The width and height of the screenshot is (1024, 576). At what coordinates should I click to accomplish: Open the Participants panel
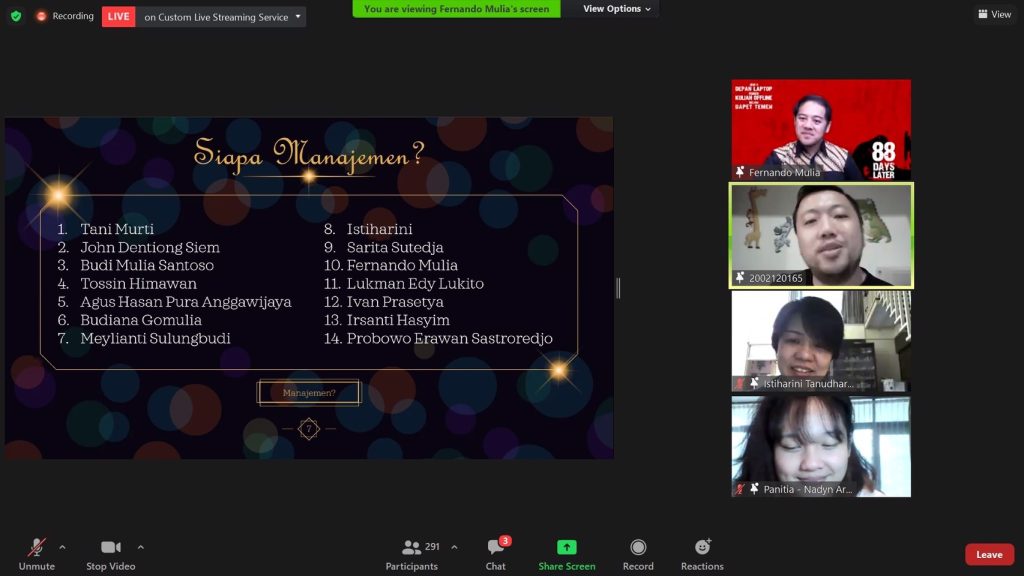pyautogui.click(x=411, y=553)
